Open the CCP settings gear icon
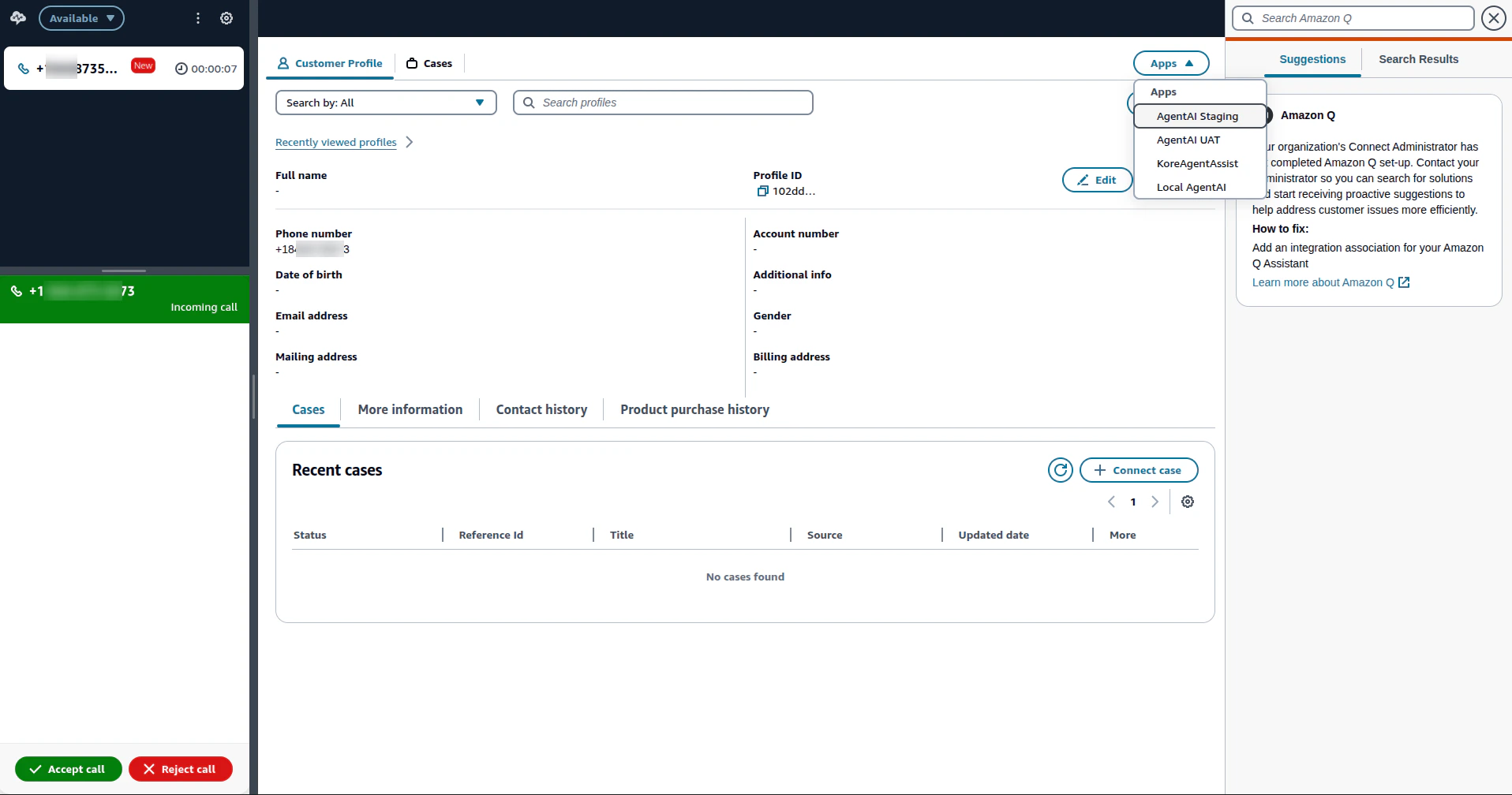Viewport: 1512px width, 795px height. (226, 18)
